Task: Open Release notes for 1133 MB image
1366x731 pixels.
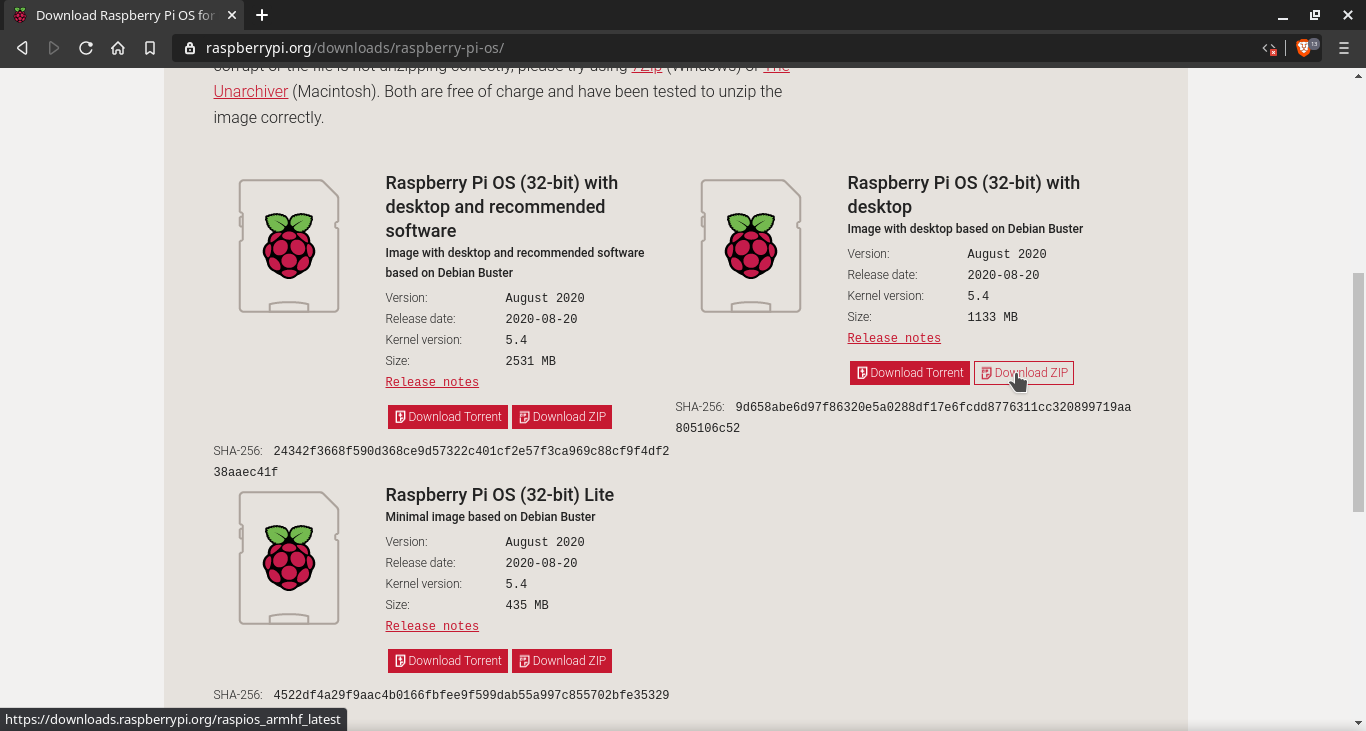Action: [894, 338]
